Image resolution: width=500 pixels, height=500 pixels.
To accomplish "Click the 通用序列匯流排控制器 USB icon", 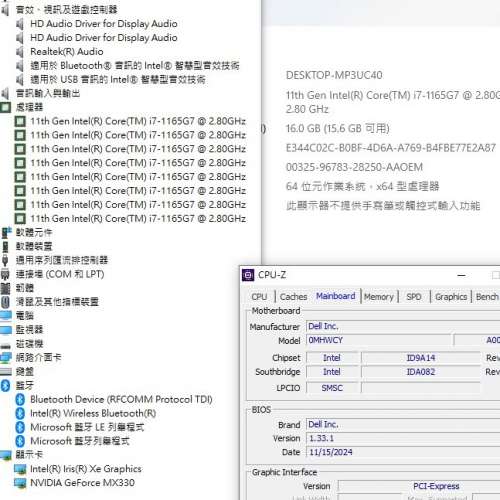I will [x=5, y=260].
